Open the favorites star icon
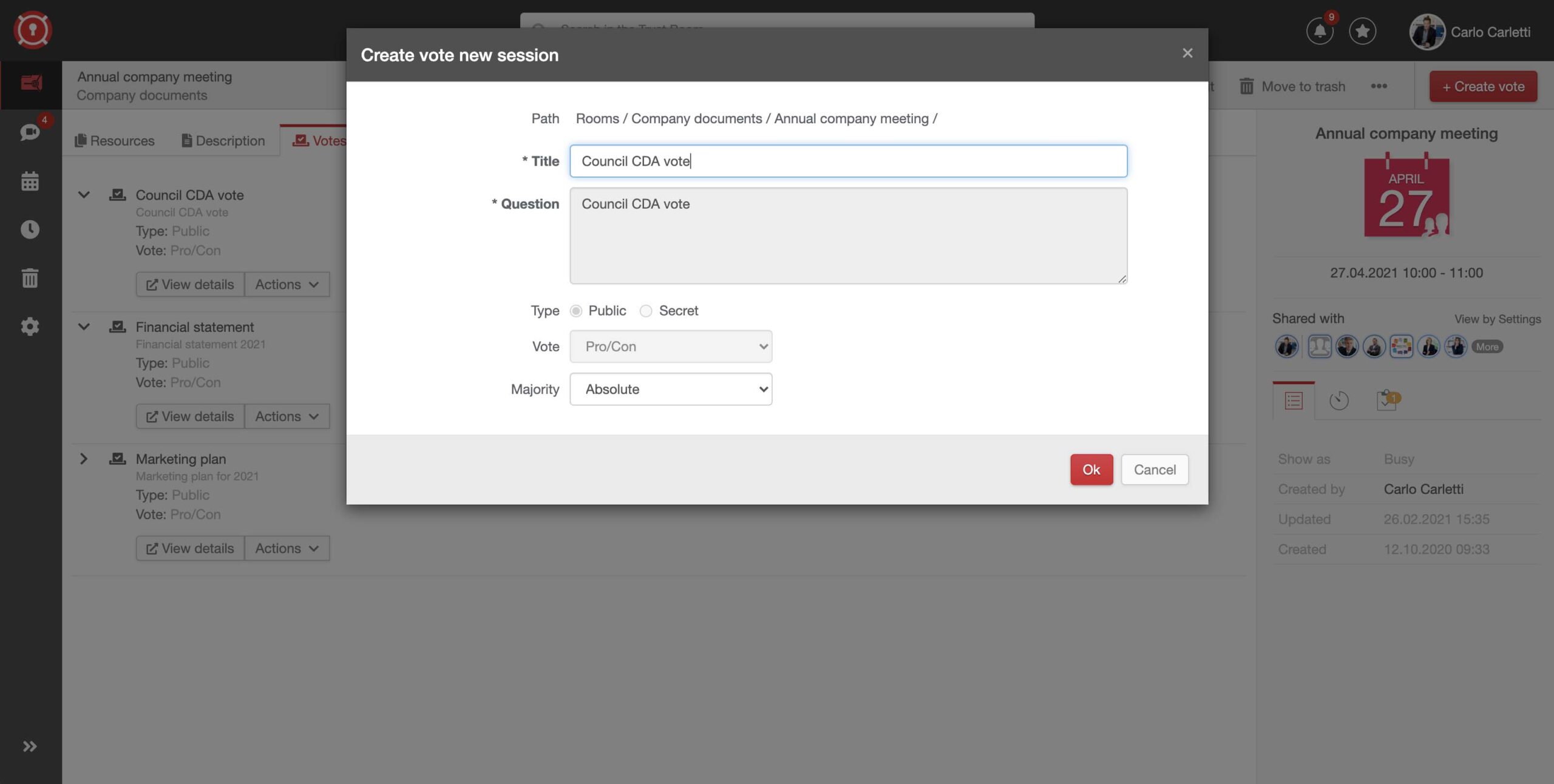 pyautogui.click(x=1363, y=32)
